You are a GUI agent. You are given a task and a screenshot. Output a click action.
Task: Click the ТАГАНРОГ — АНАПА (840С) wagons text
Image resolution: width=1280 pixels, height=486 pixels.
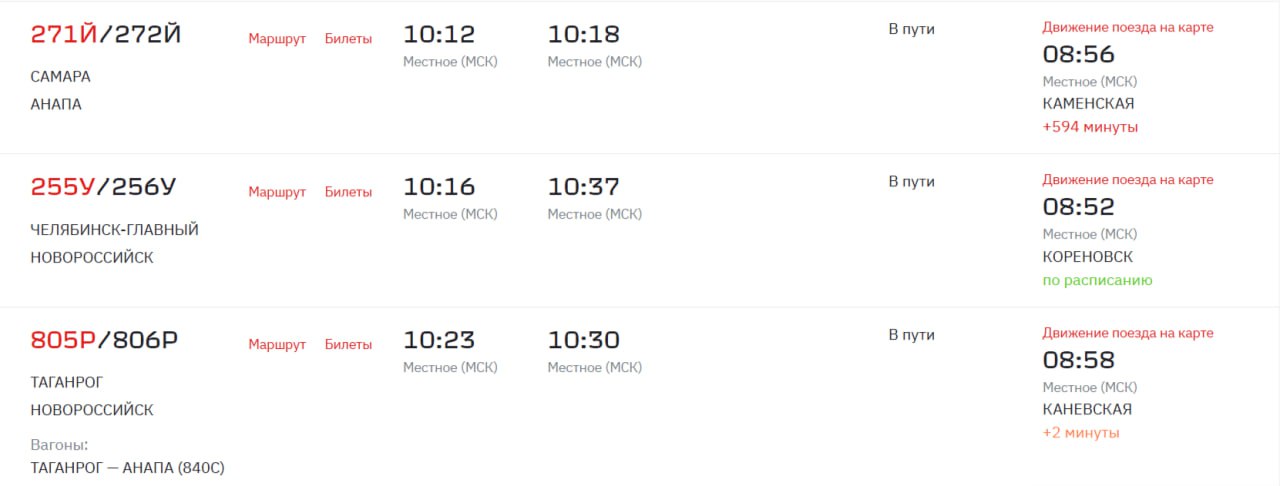(128, 468)
